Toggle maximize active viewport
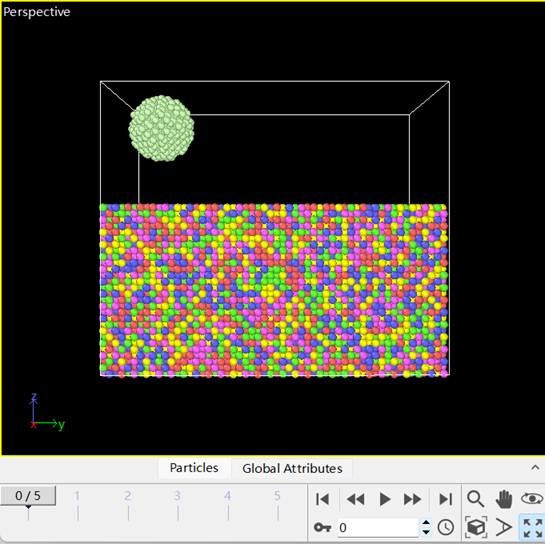545x544 pixels. 532,528
